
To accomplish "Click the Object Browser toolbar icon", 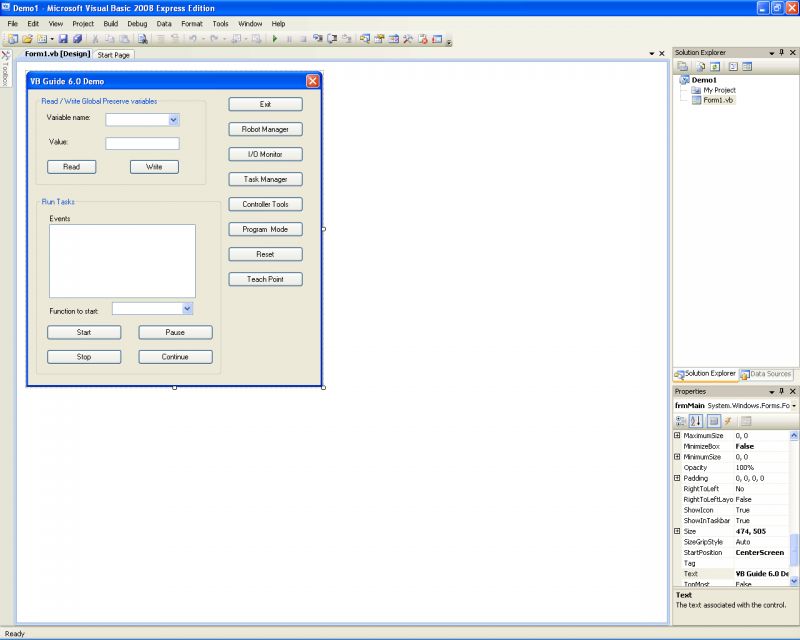I will click(x=393, y=39).
